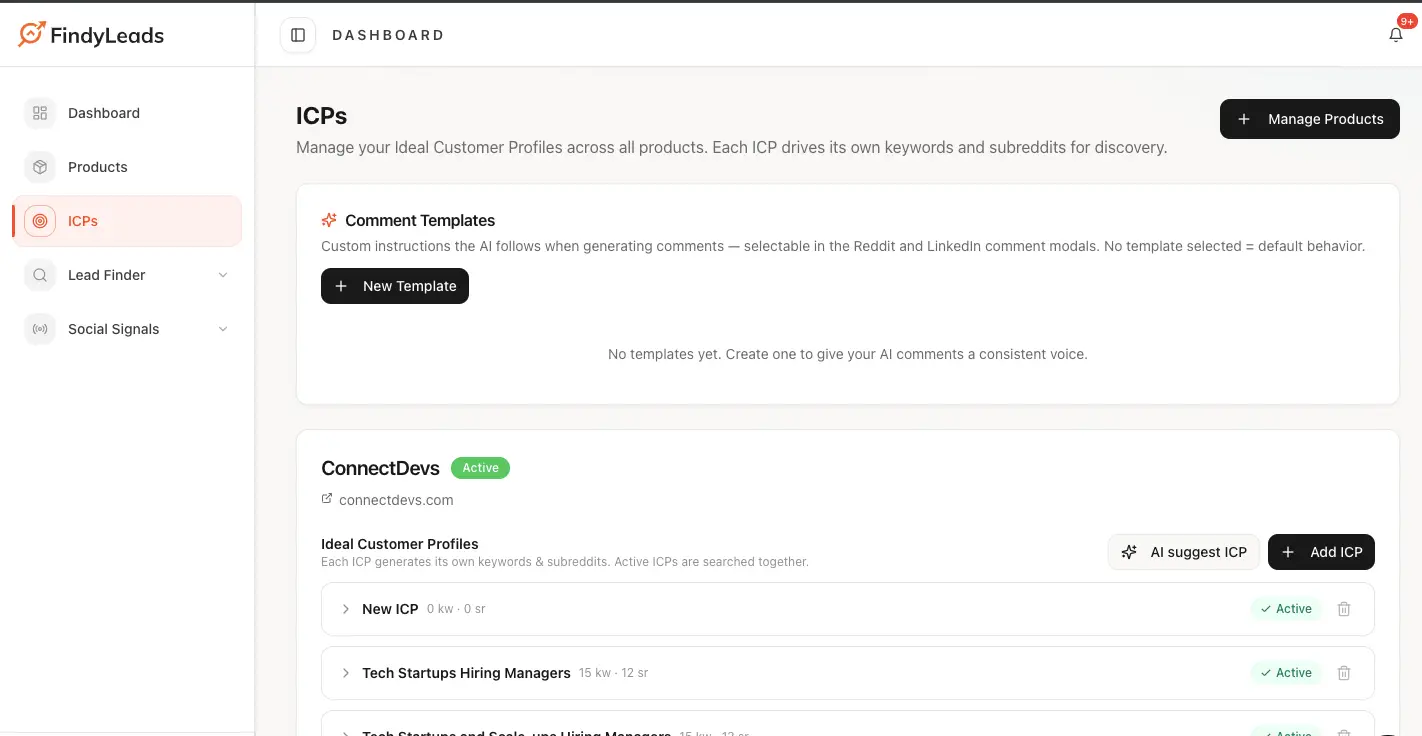Image resolution: width=1422 pixels, height=736 pixels.
Task: Expand the New ICP row chevron
Action: click(x=345, y=609)
